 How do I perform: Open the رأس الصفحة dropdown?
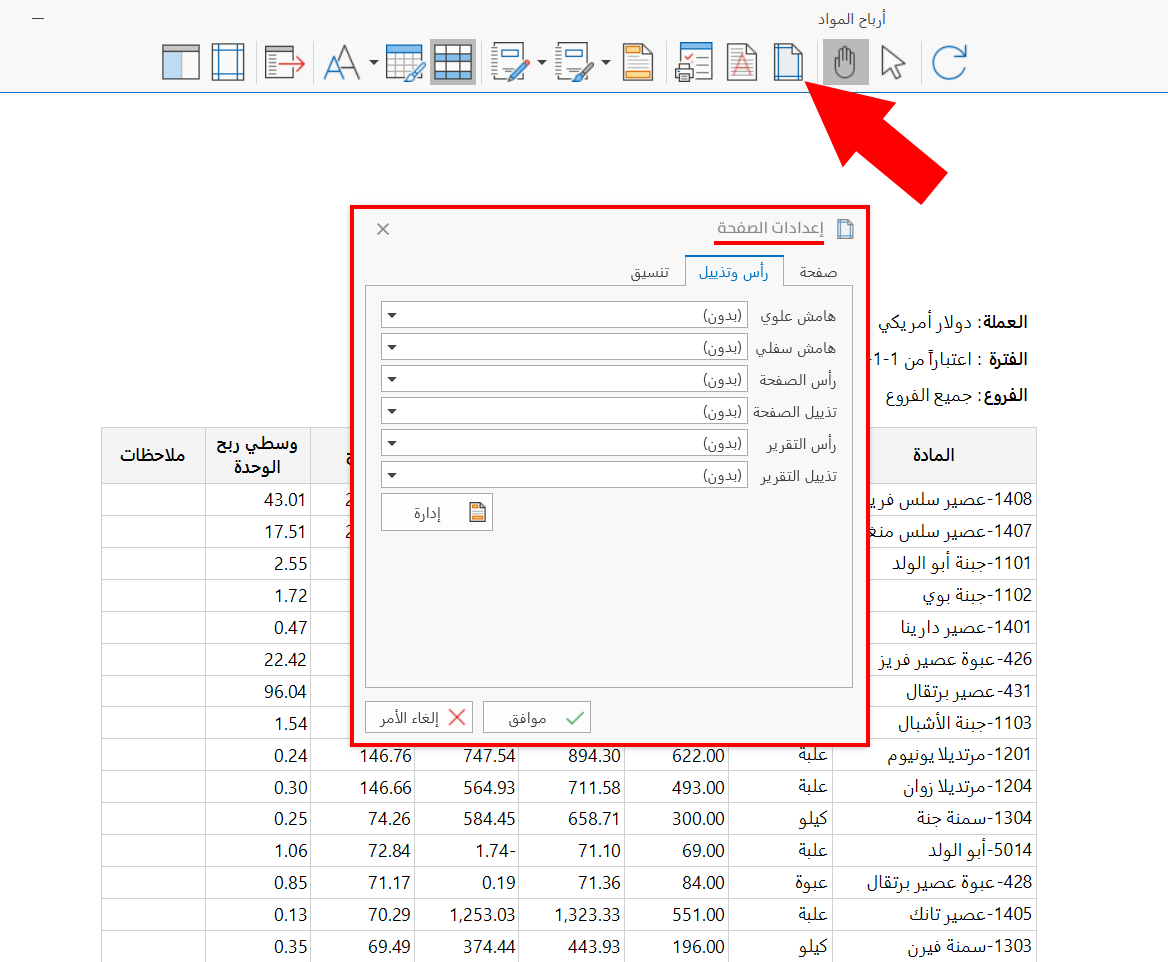click(x=564, y=379)
